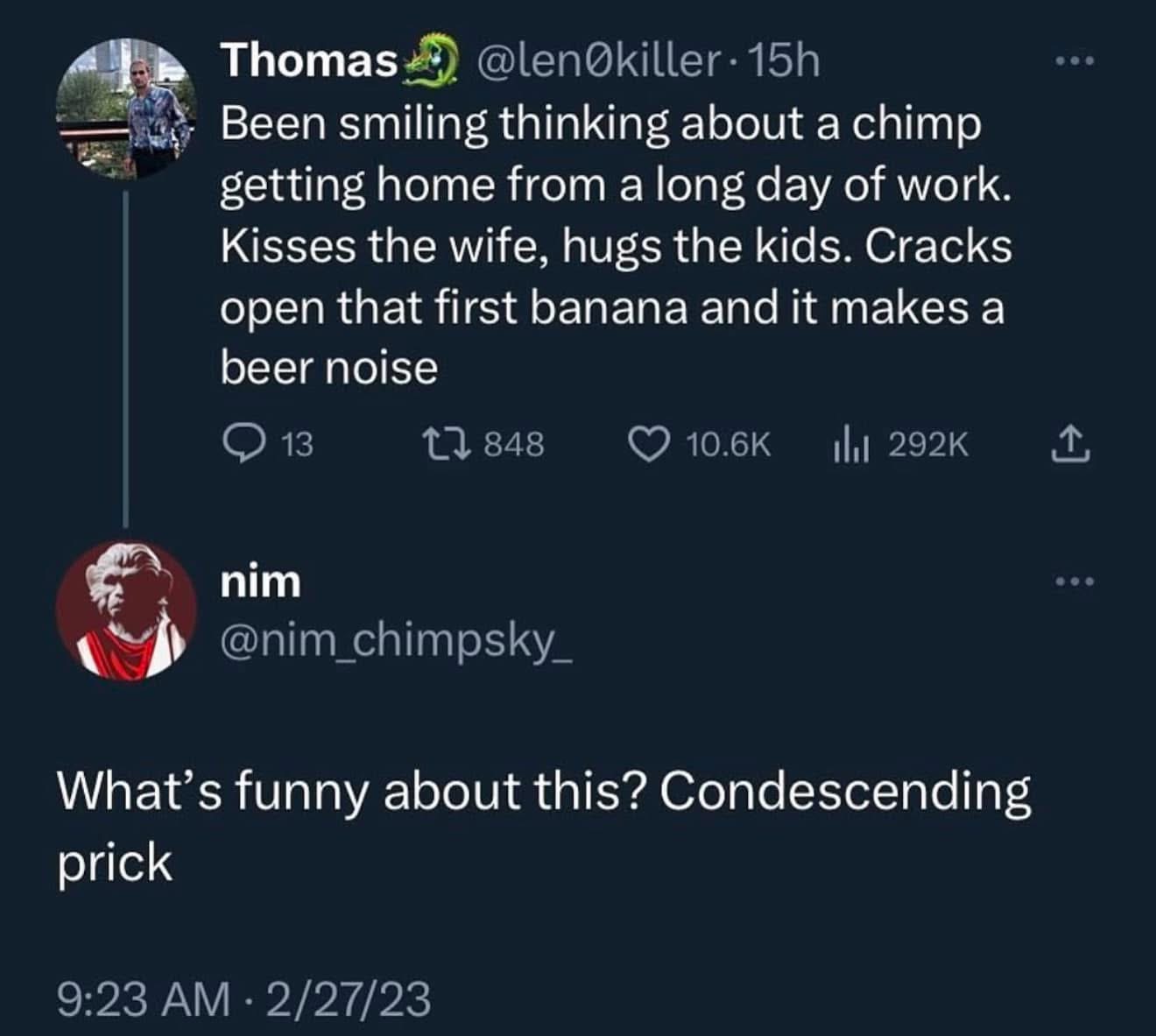Click the 292K views count

(x=928, y=445)
